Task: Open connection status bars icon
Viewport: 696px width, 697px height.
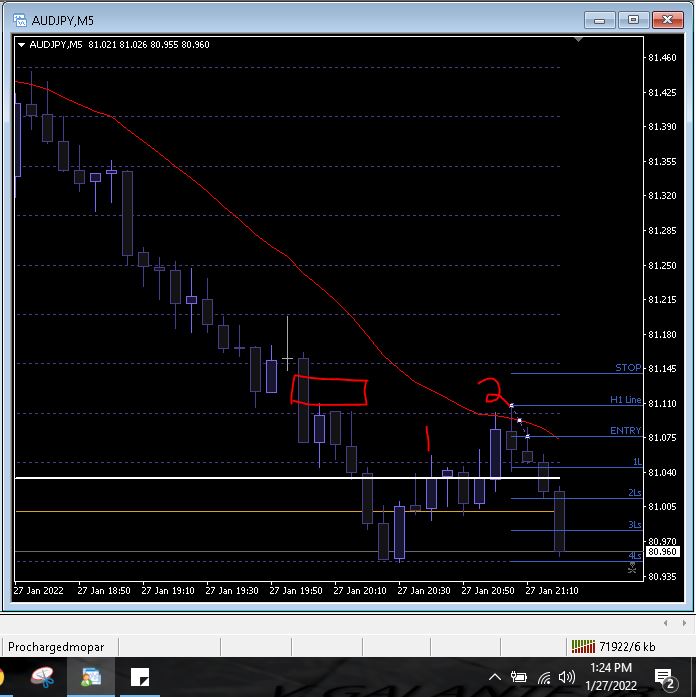Action: coord(583,646)
